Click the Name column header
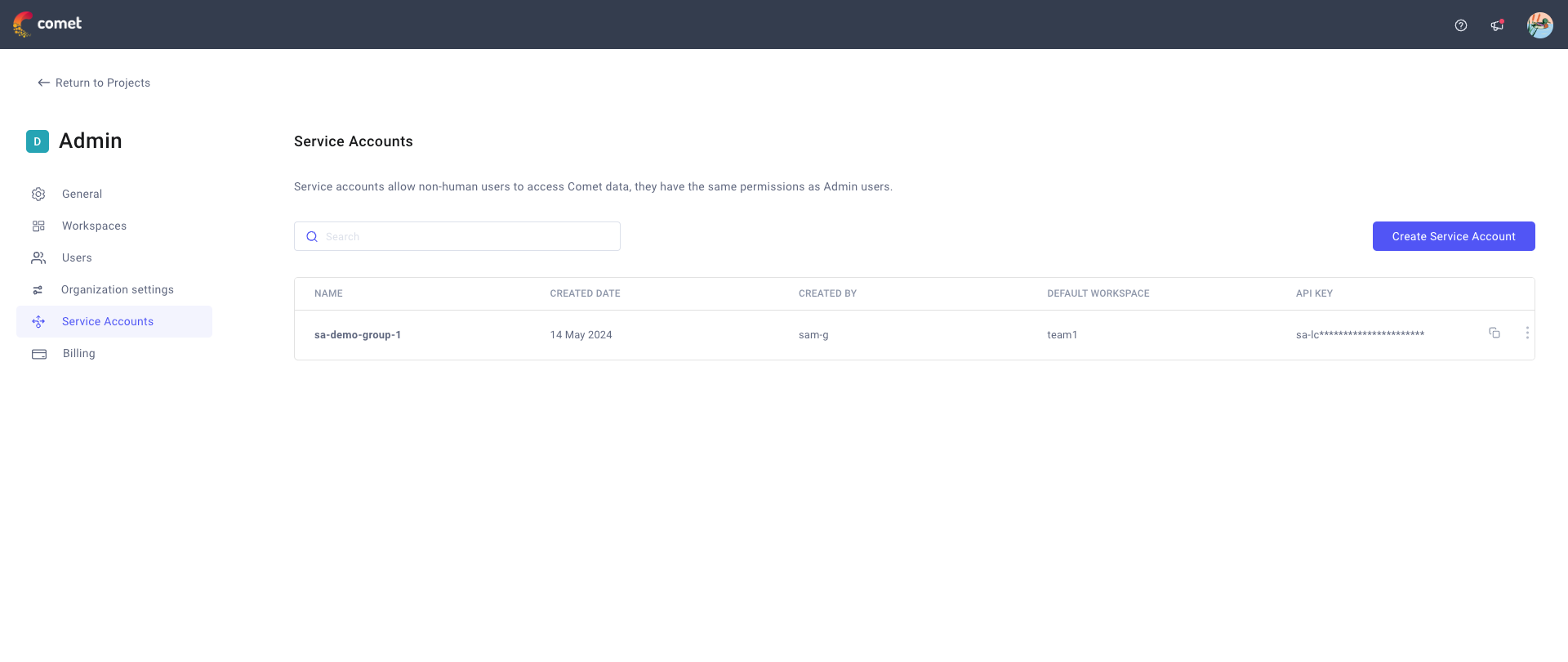Screen dimensions: 1568x662 pyautogui.click(x=328, y=293)
